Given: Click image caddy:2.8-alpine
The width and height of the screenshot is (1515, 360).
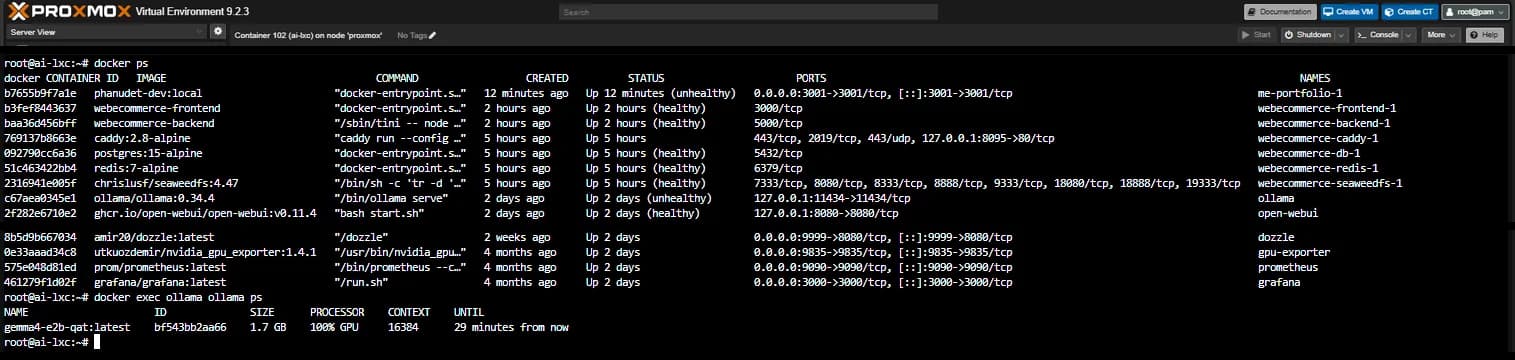Looking at the screenshot, I should click(x=142, y=138).
